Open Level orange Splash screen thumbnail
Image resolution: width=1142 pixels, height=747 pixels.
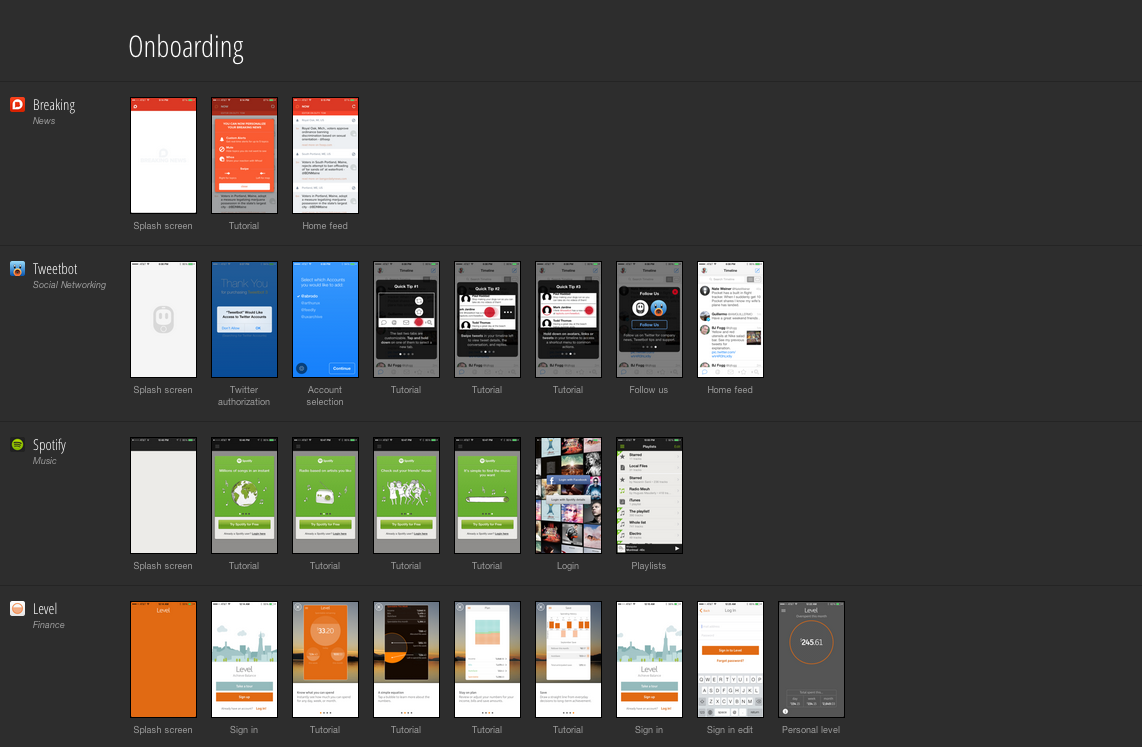pos(163,659)
